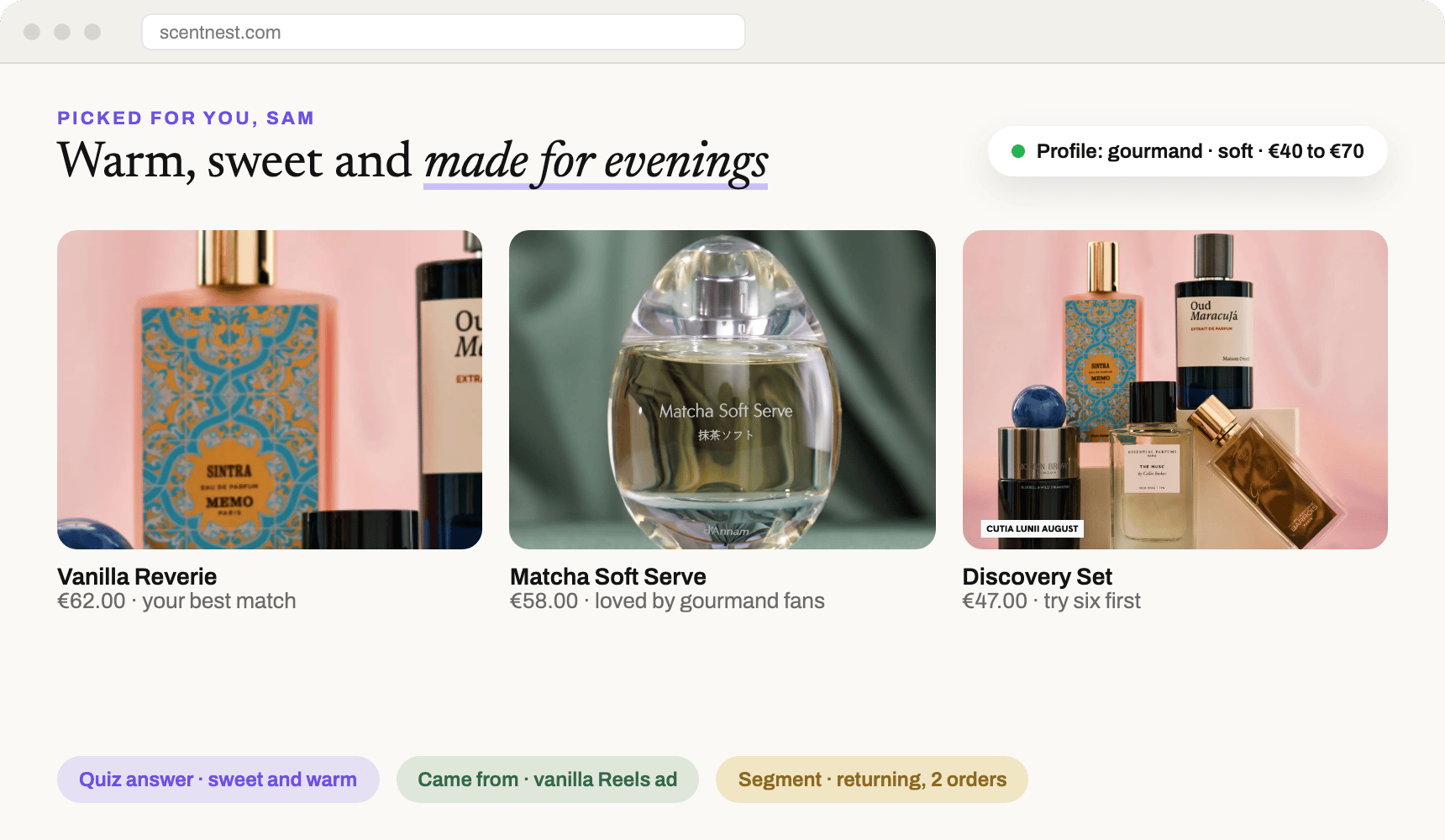
Task: Click the scentnest.com address bar
Action: pos(444,32)
